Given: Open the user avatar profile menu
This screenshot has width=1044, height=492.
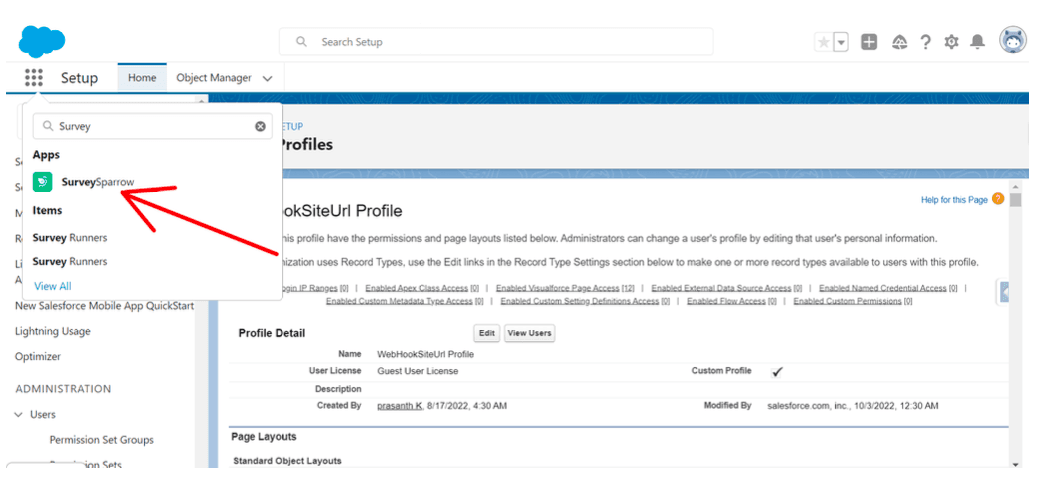Looking at the screenshot, I should pos(1013,41).
